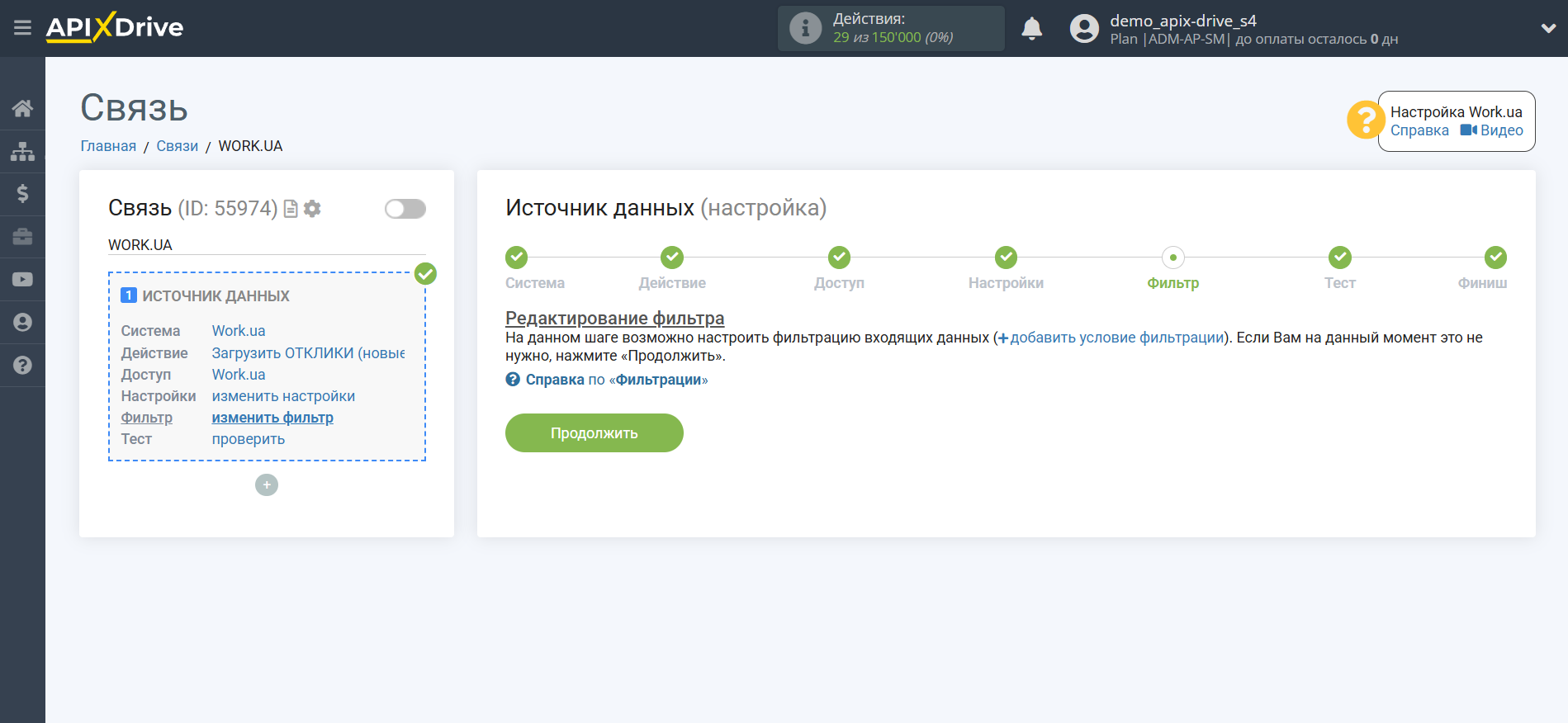Viewport: 1568px width, 723px height.
Task: Add a new block with plus button
Action: pos(267,484)
